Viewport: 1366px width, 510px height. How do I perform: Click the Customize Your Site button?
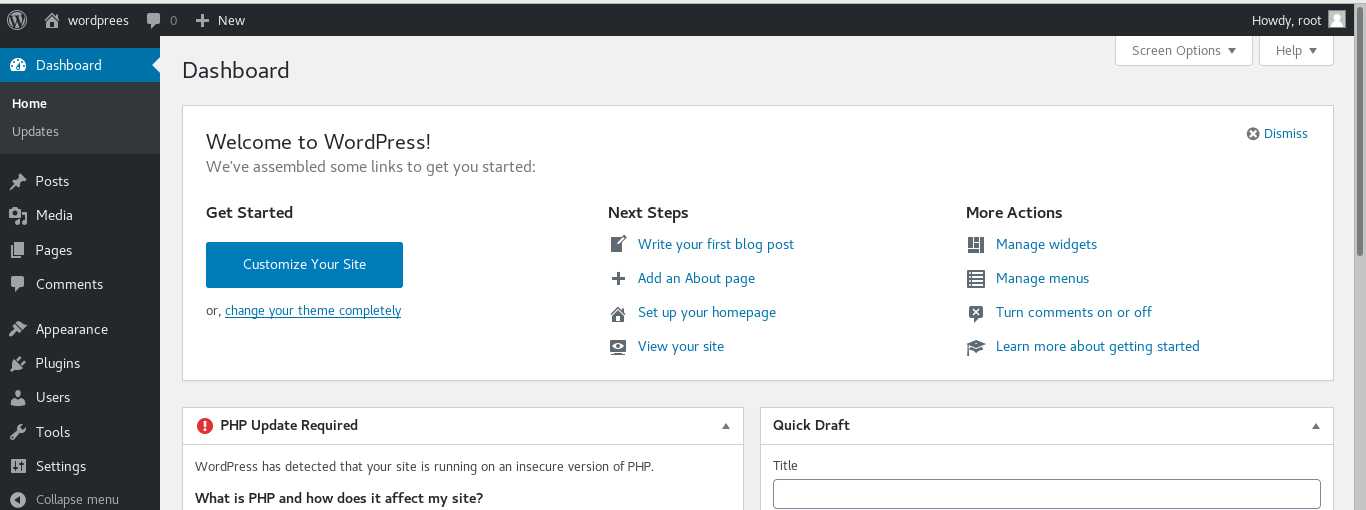click(304, 265)
